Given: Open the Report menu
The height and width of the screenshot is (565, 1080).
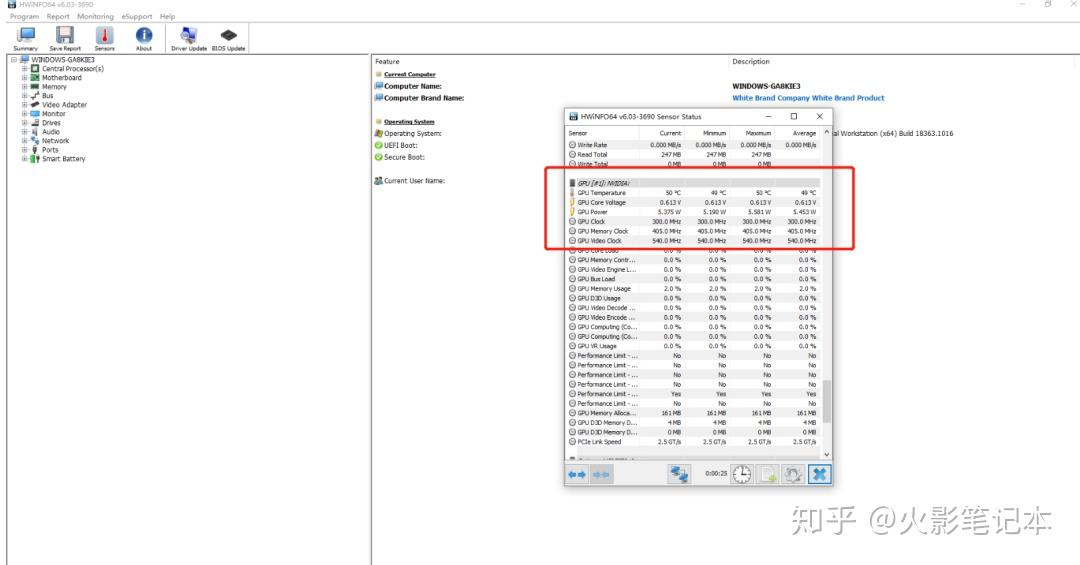Looking at the screenshot, I should 58,17.
